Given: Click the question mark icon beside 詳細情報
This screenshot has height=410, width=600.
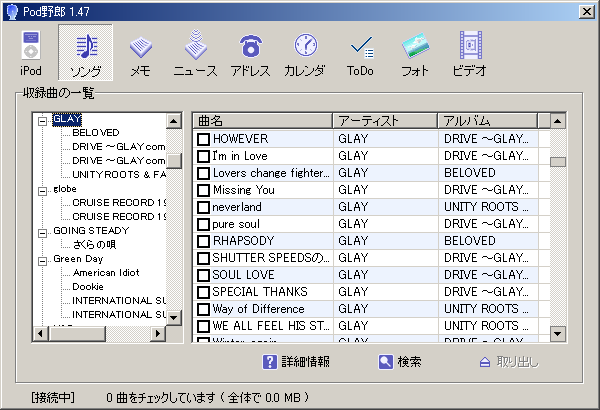Looking at the screenshot, I should coord(270,362).
